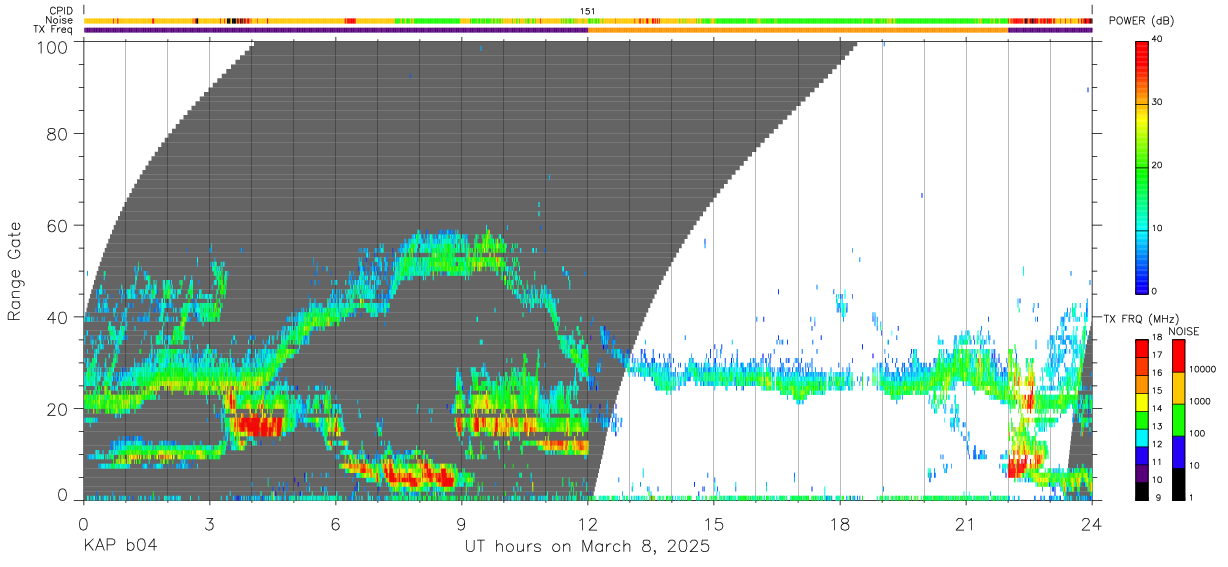Click the NOISE scale value '1'

[x=1192, y=497]
